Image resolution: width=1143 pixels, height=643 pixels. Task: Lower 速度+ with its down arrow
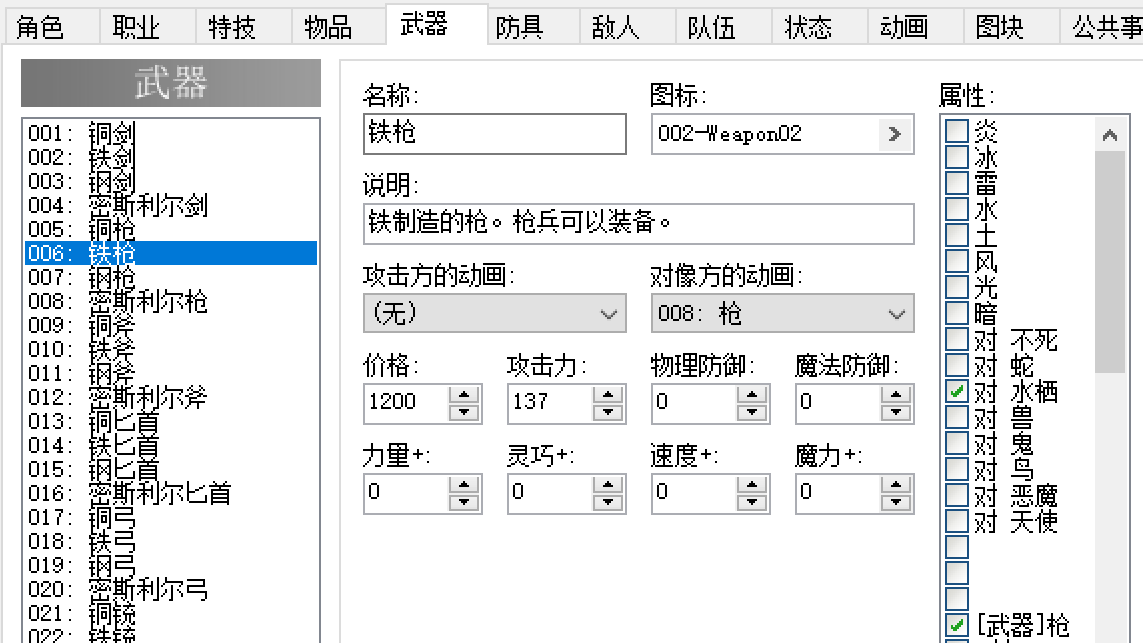[752, 502]
